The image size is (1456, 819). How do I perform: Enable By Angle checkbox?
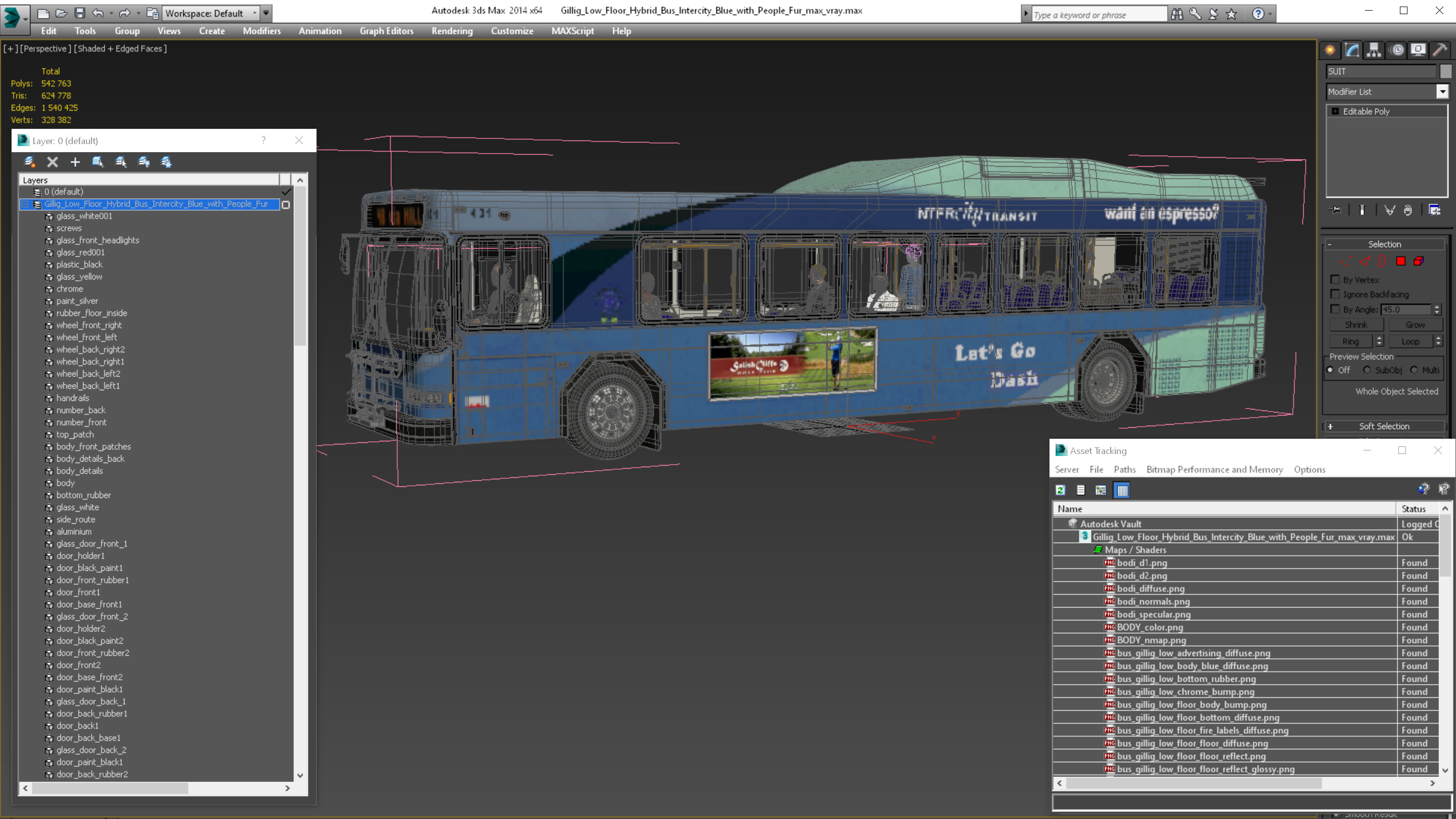pyautogui.click(x=1335, y=309)
